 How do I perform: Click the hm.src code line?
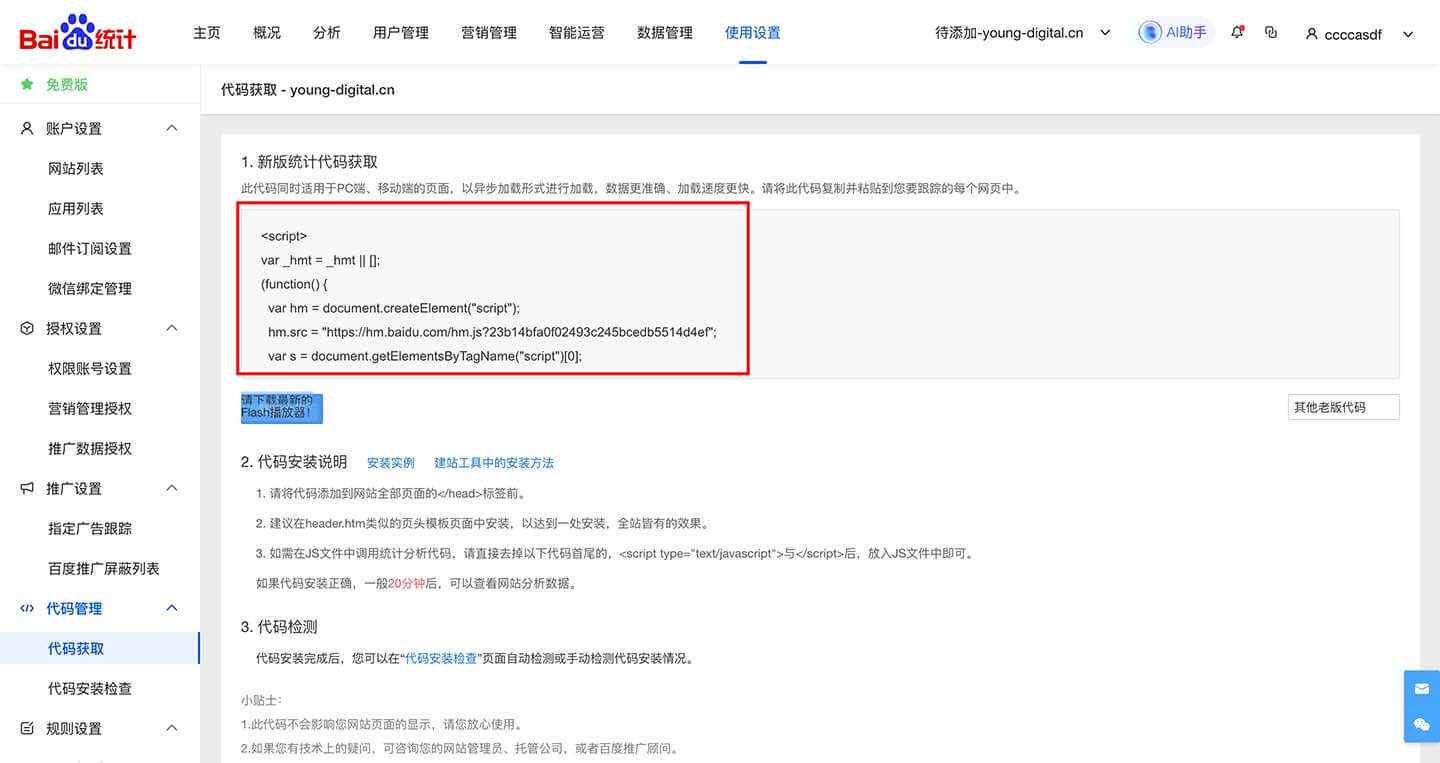click(492, 332)
